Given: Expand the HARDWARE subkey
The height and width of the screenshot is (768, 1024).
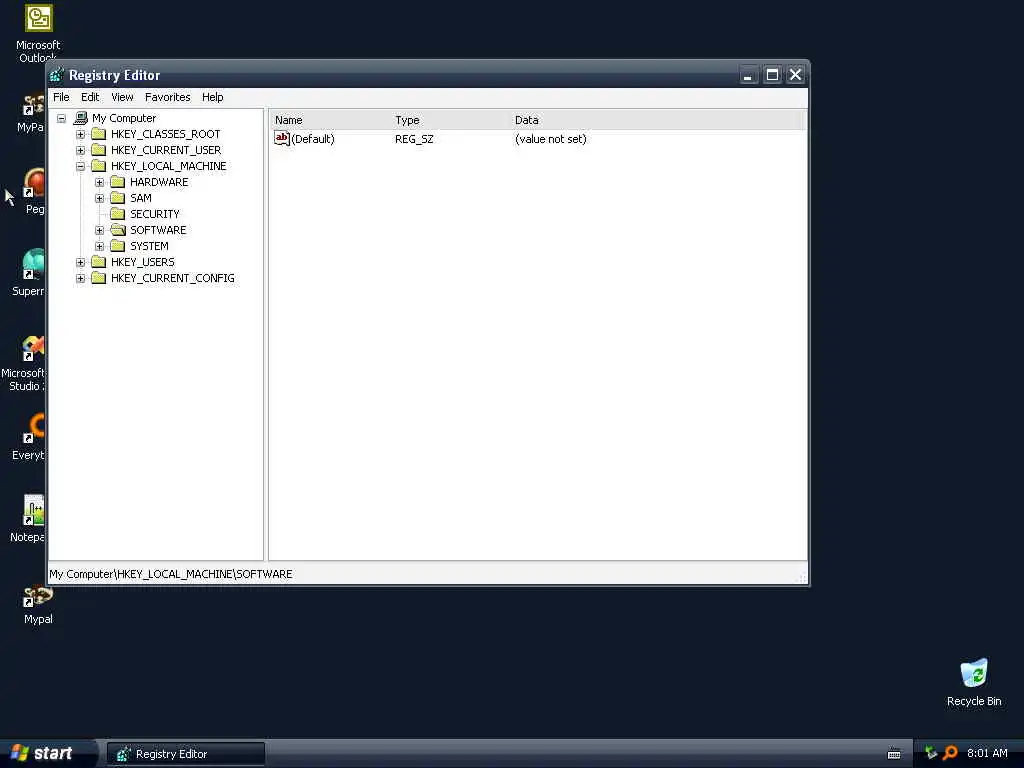Looking at the screenshot, I should coord(99,182).
